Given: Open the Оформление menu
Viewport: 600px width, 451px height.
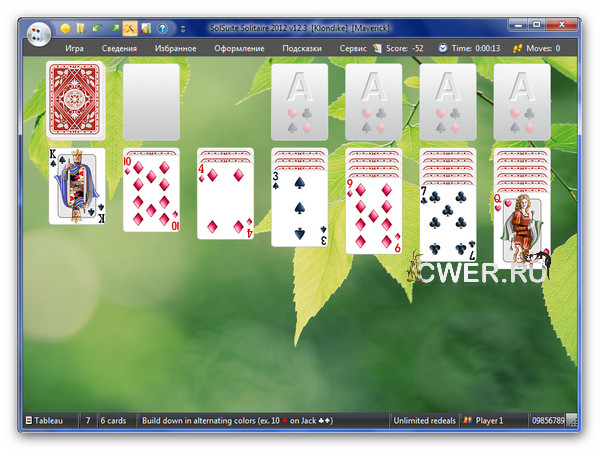Looking at the screenshot, I should click(239, 47).
